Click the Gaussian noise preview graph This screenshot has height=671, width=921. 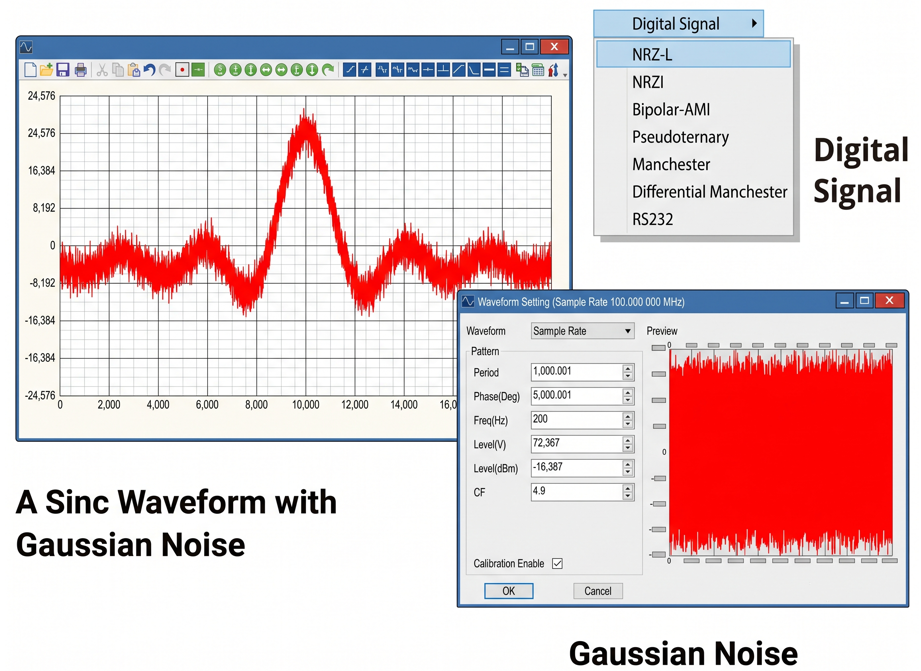[781, 452]
